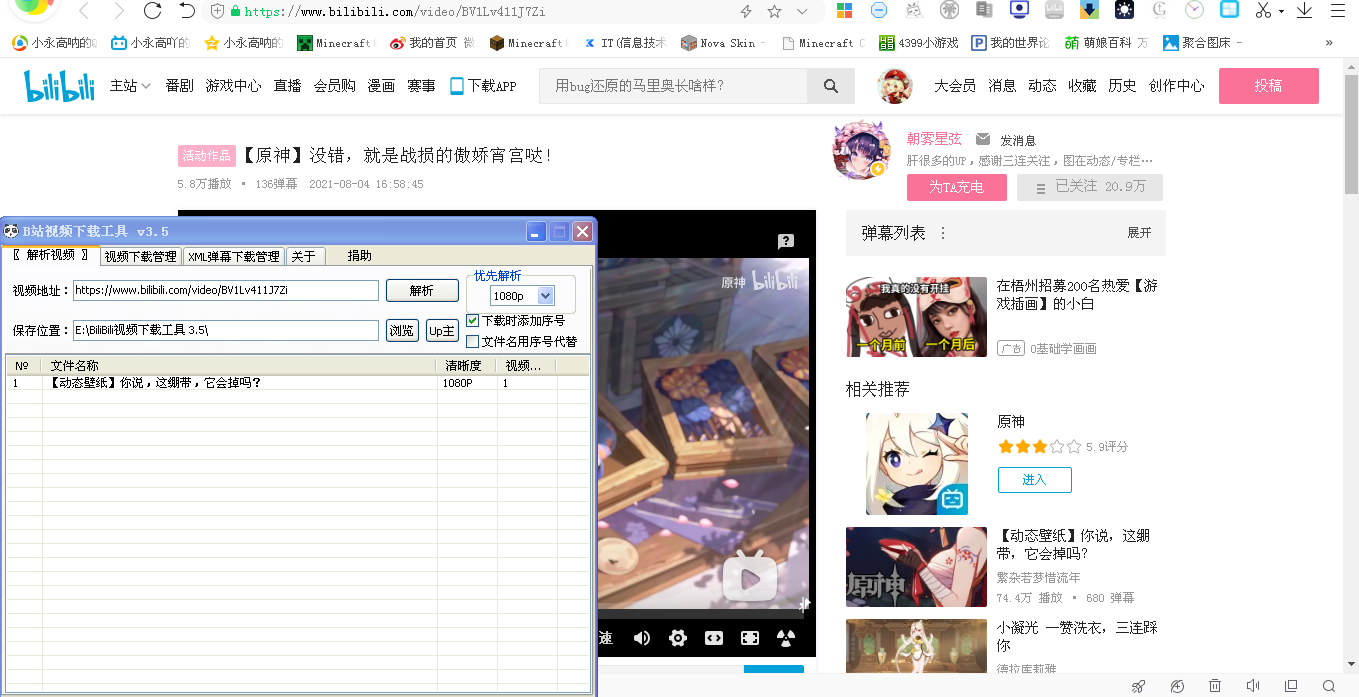Open the 小凝光 recommended video thumbnail
The height and width of the screenshot is (697, 1359).
[916, 647]
